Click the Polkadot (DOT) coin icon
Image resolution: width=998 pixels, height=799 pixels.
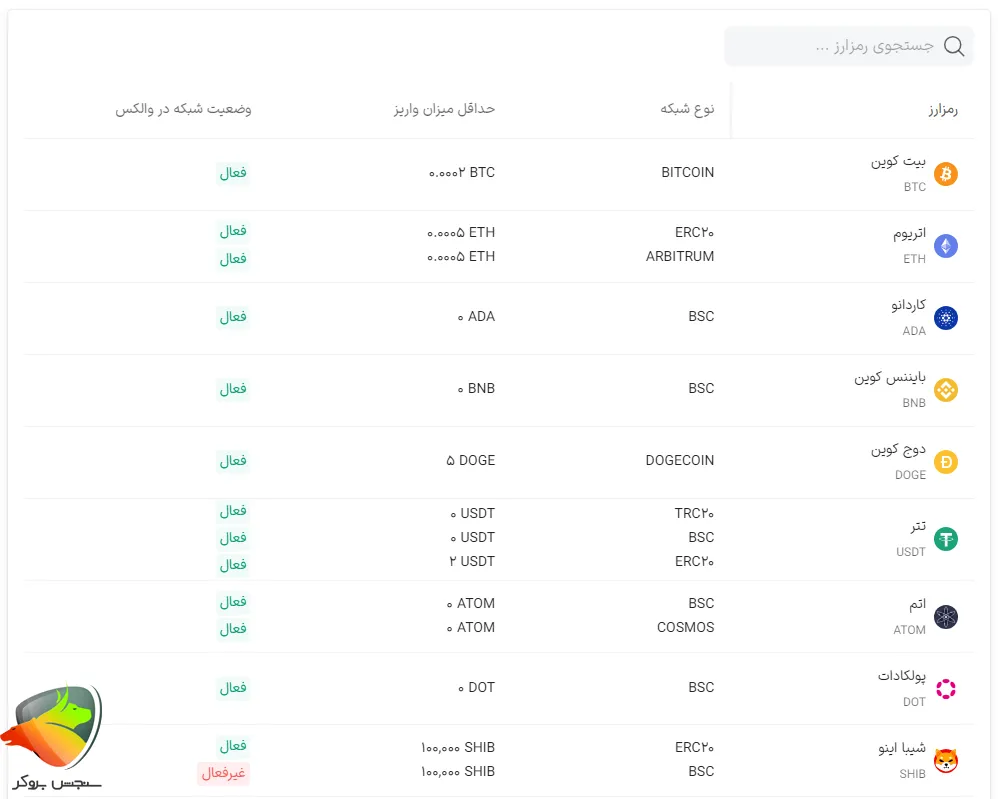(x=945, y=689)
